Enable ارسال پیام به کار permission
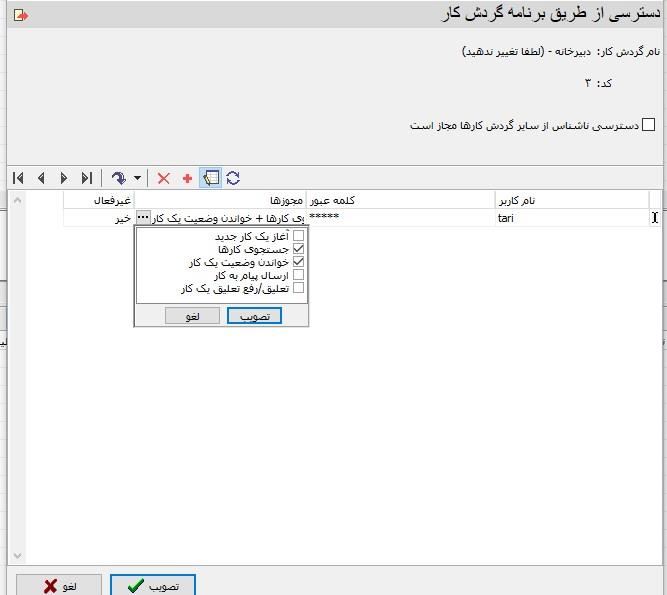This screenshot has height=595, width=667. 298,275
